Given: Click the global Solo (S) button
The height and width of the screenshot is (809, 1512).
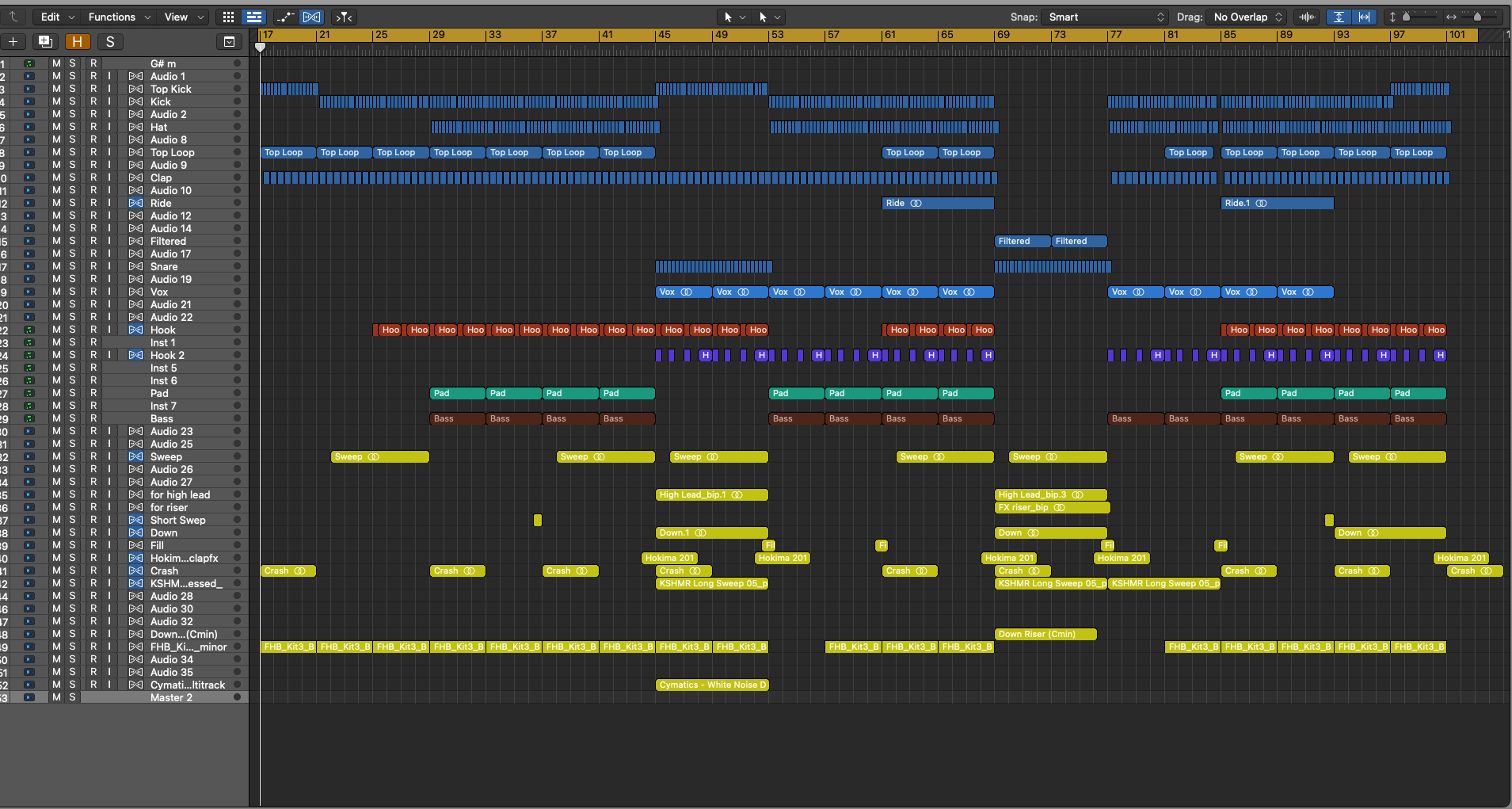Looking at the screenshot, I should [x=110, y=42].
